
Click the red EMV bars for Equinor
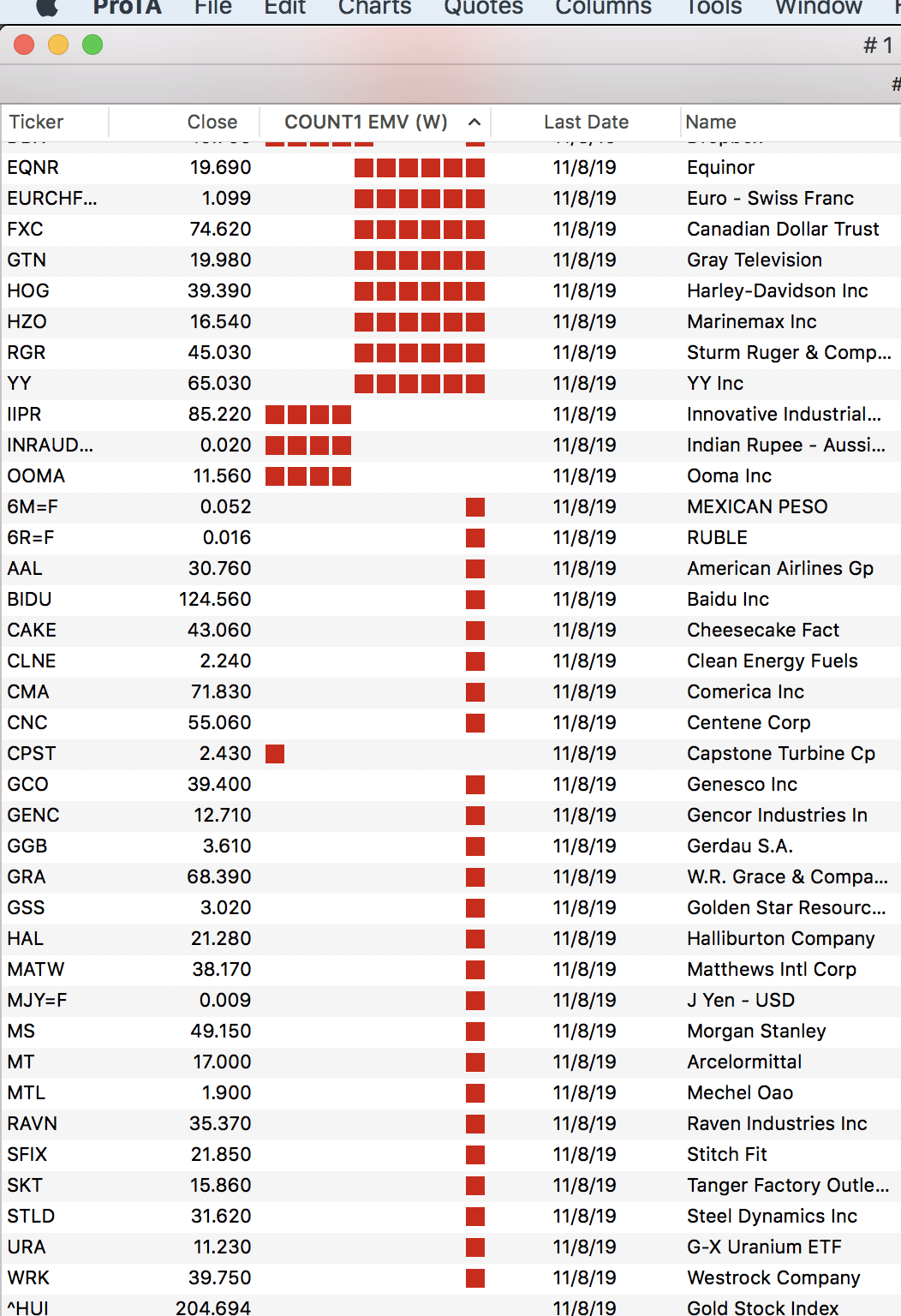tap(420, 168)
